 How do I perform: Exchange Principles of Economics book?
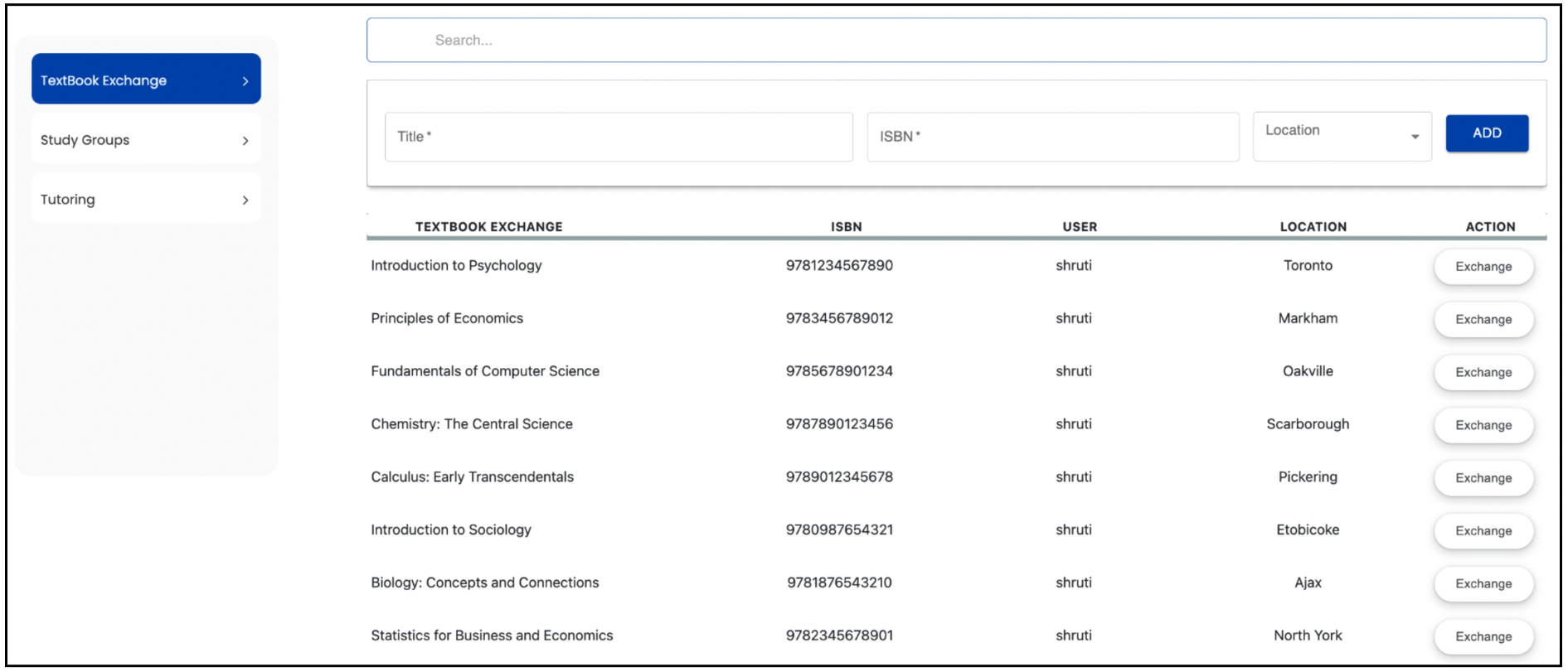point(1483,320)
